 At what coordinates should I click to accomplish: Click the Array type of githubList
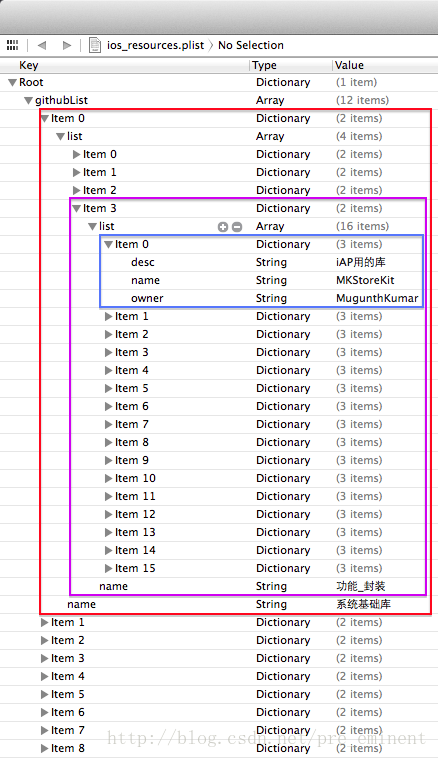point(270,101)
